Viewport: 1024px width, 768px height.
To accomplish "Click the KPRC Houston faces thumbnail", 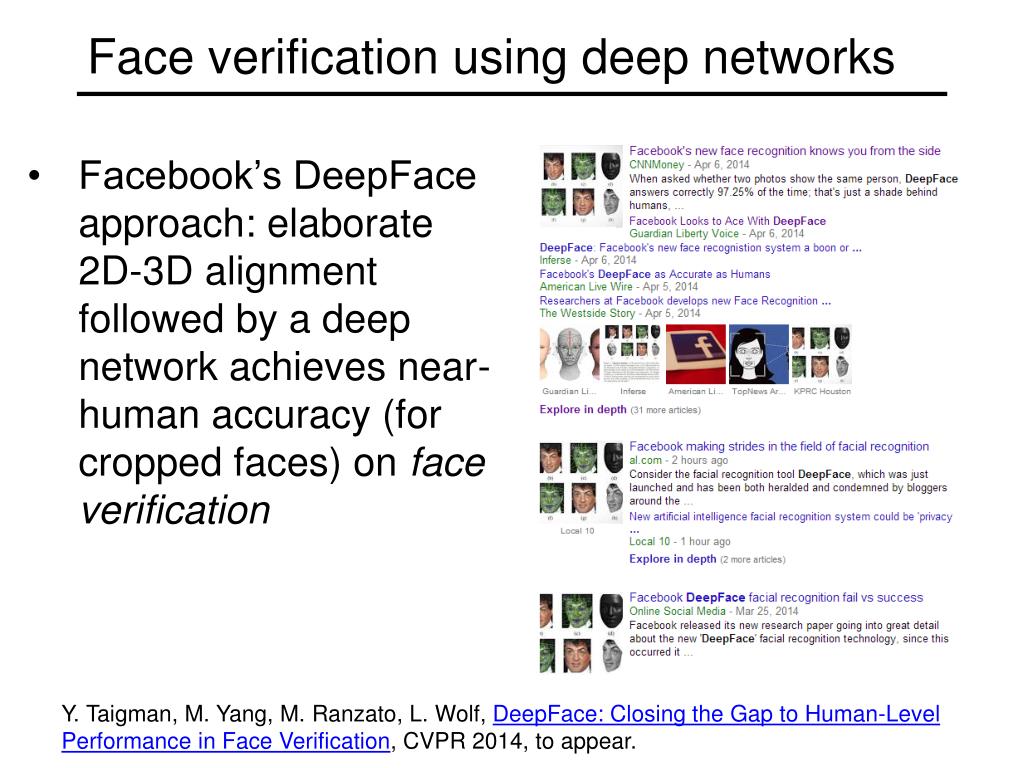I will 821,354.
